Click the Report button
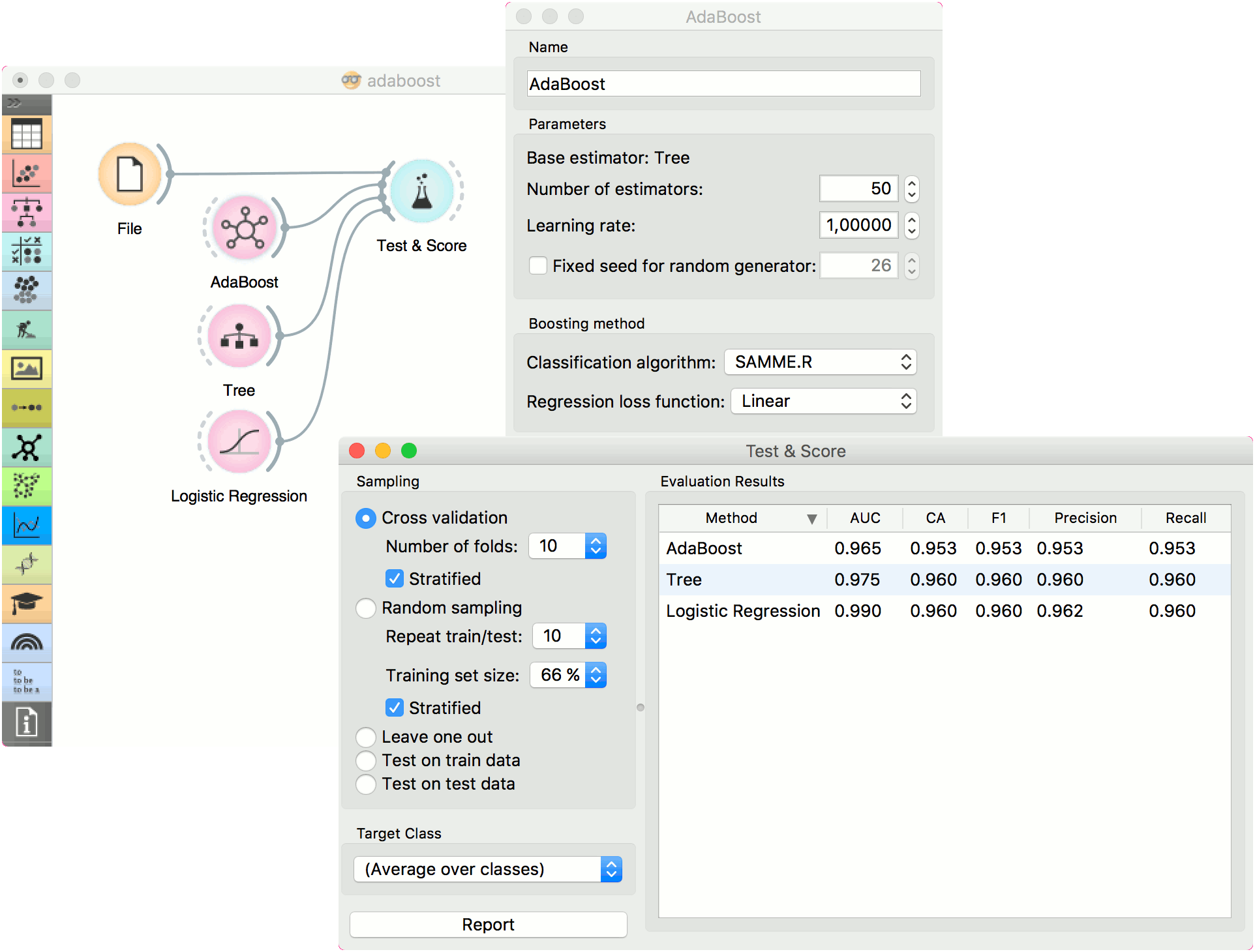Screen dimensions: 1255x952 click(489, 925)
